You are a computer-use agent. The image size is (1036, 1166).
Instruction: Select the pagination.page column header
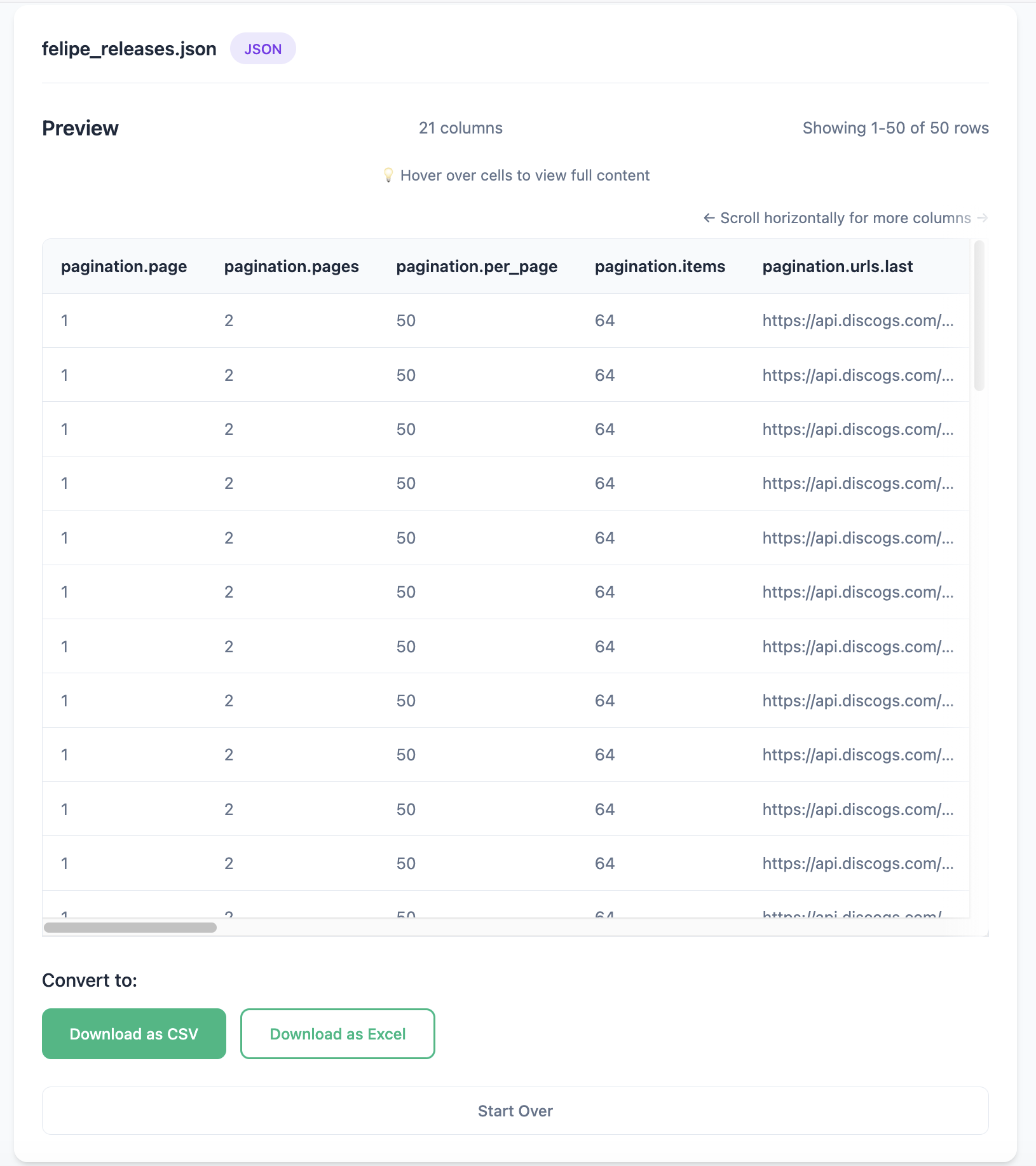(123, 266)
